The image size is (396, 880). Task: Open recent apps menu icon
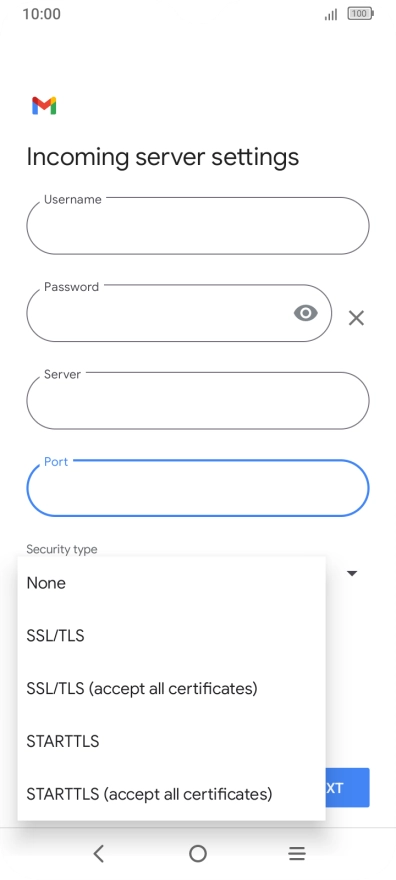pyautogui.click(x=297, y=854)
